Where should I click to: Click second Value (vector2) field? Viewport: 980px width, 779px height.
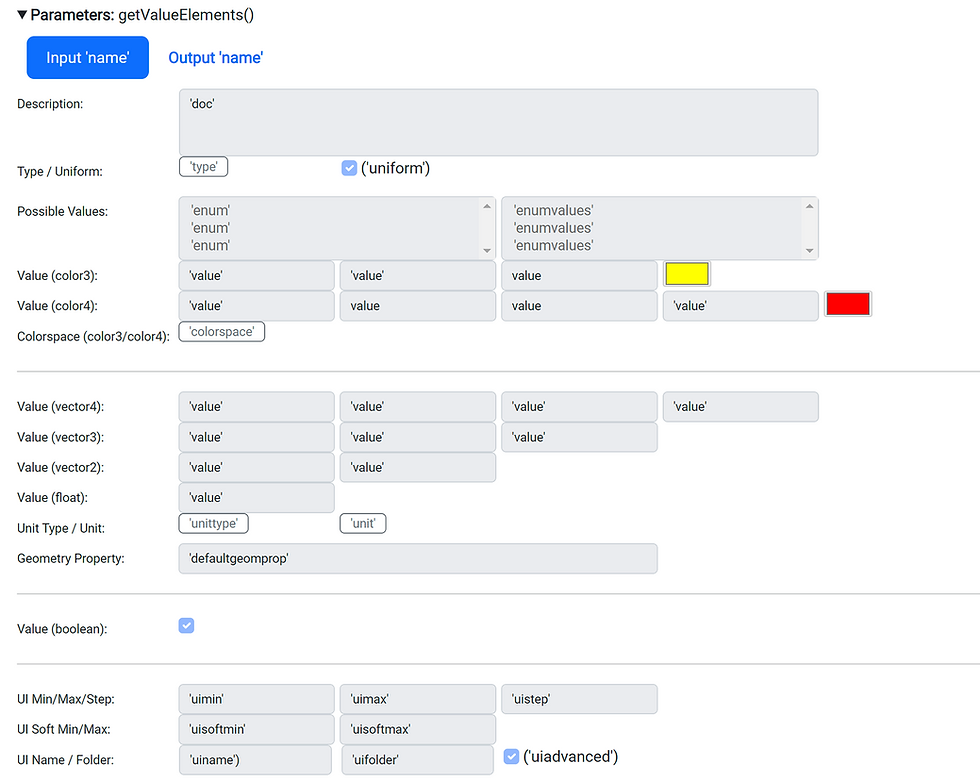[418, 467]
